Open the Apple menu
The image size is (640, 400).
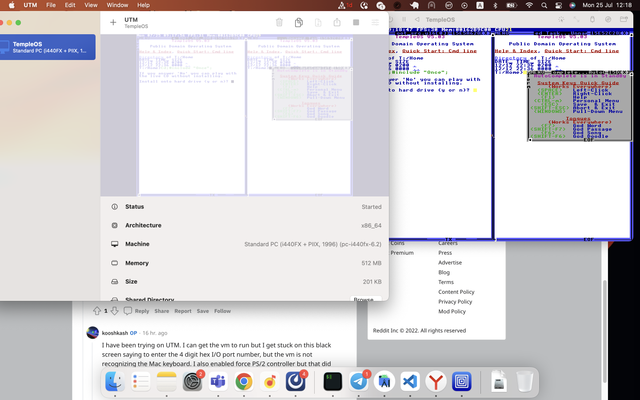click(x=11, y=5)
